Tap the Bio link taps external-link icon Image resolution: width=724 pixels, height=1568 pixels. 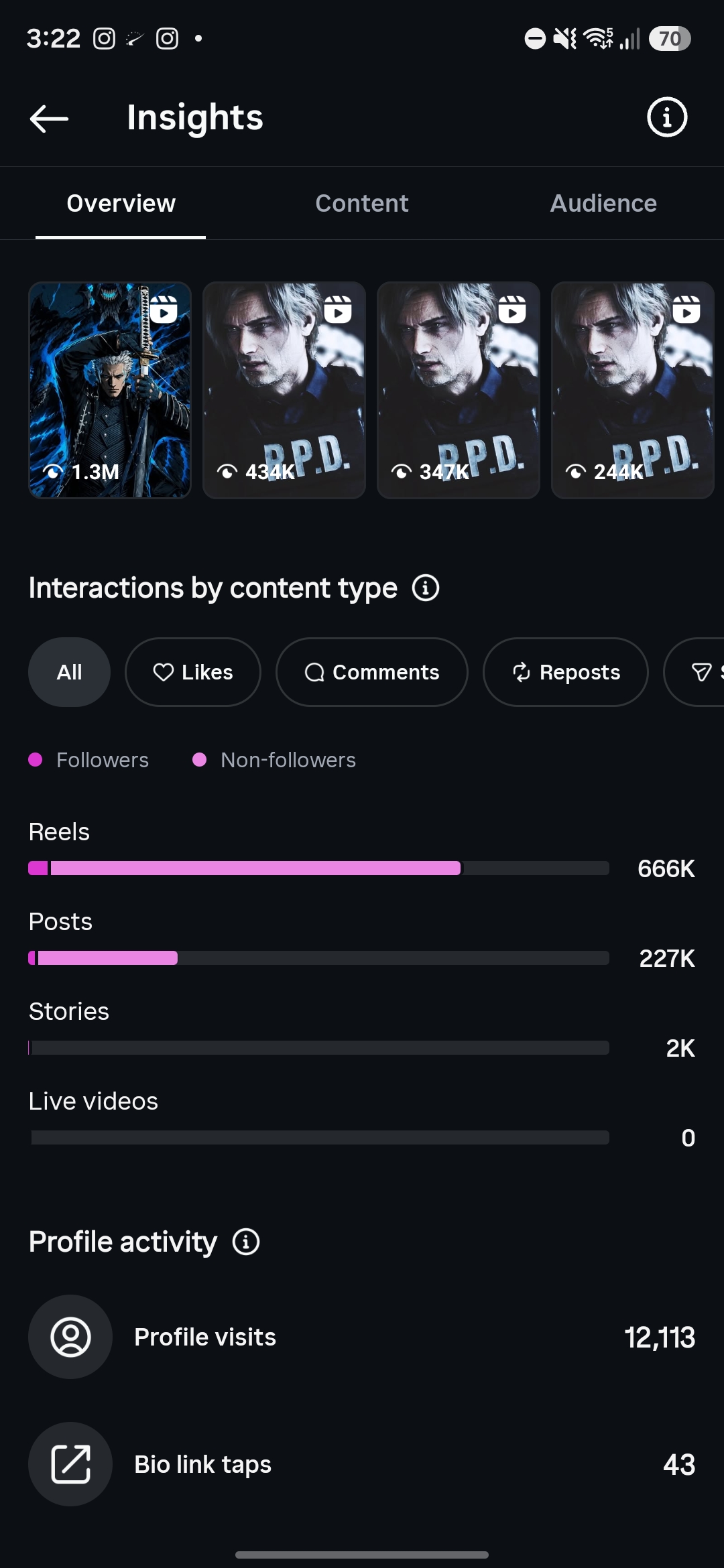point(70,1464)
